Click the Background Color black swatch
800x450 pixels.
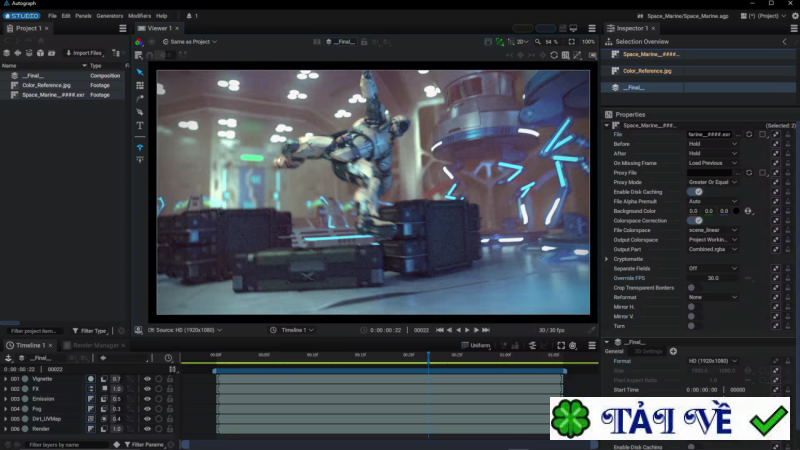[736, 211]
